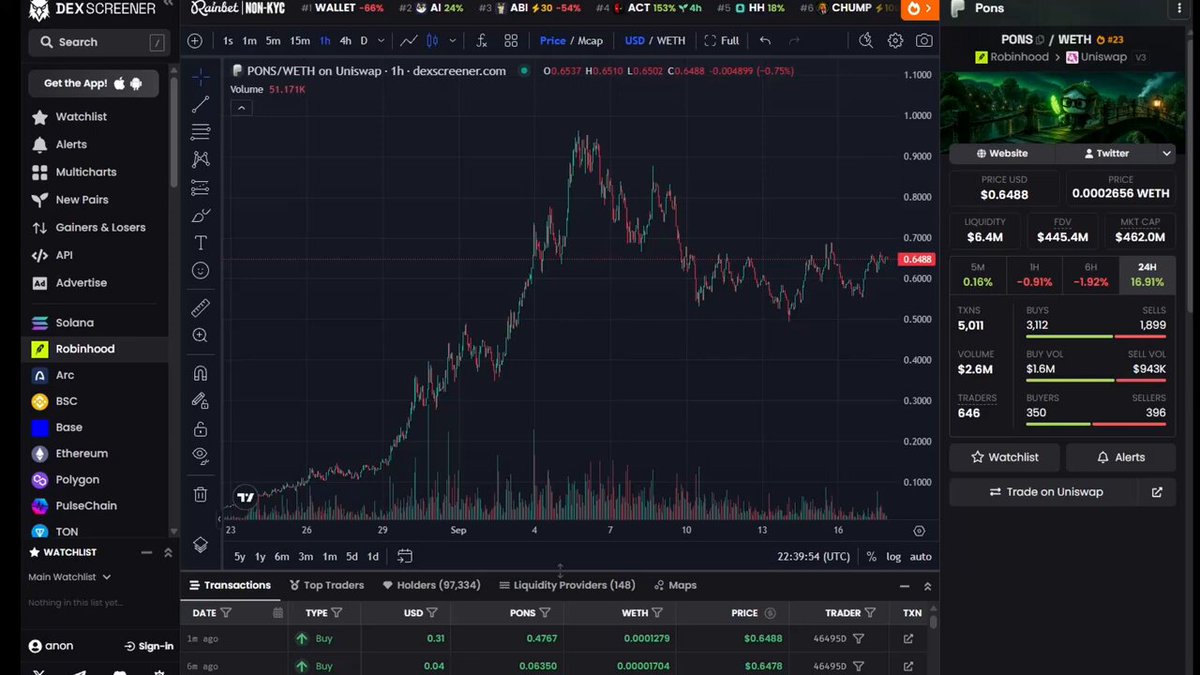Switch to the Top Traders tab

(327, 585)
